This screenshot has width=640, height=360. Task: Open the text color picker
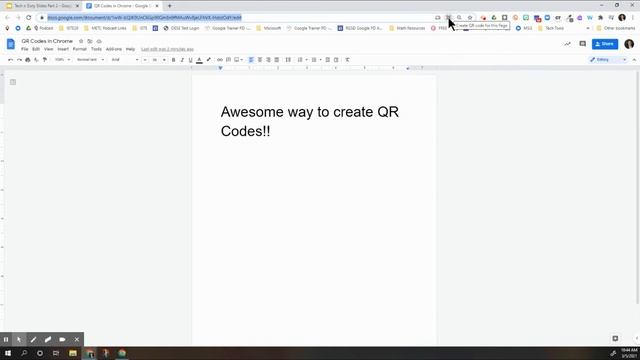pos(199,60)
